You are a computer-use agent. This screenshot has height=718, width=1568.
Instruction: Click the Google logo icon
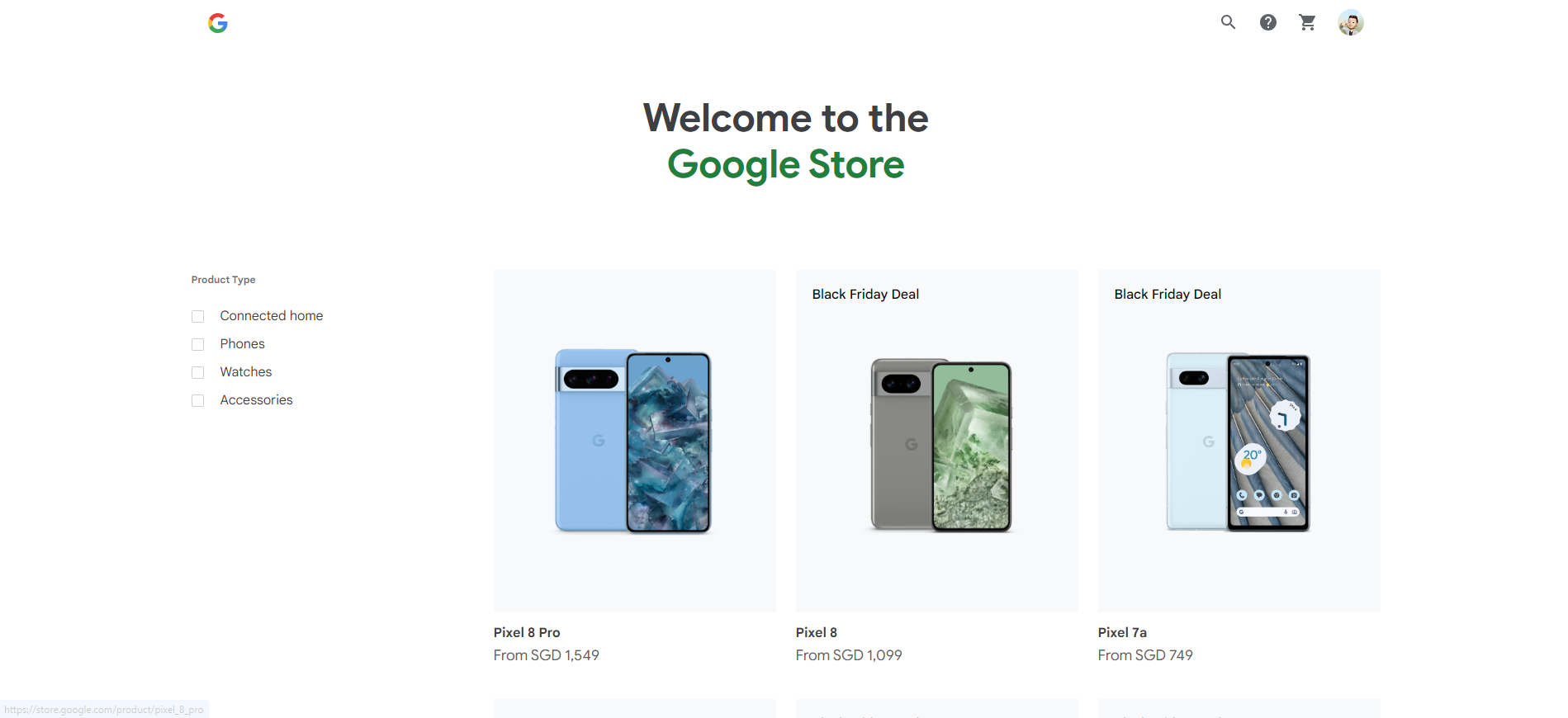click(218, 23)
